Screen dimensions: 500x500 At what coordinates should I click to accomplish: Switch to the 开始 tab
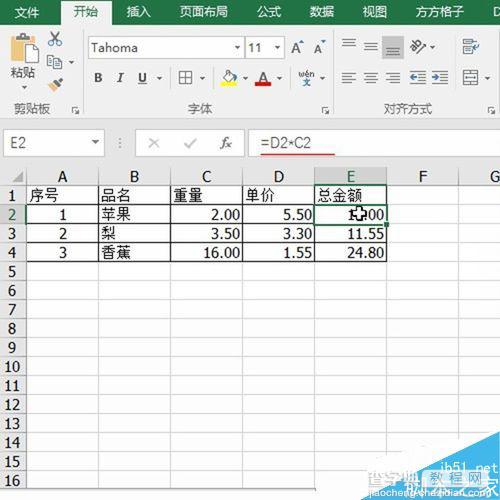[x=86, y=12]
